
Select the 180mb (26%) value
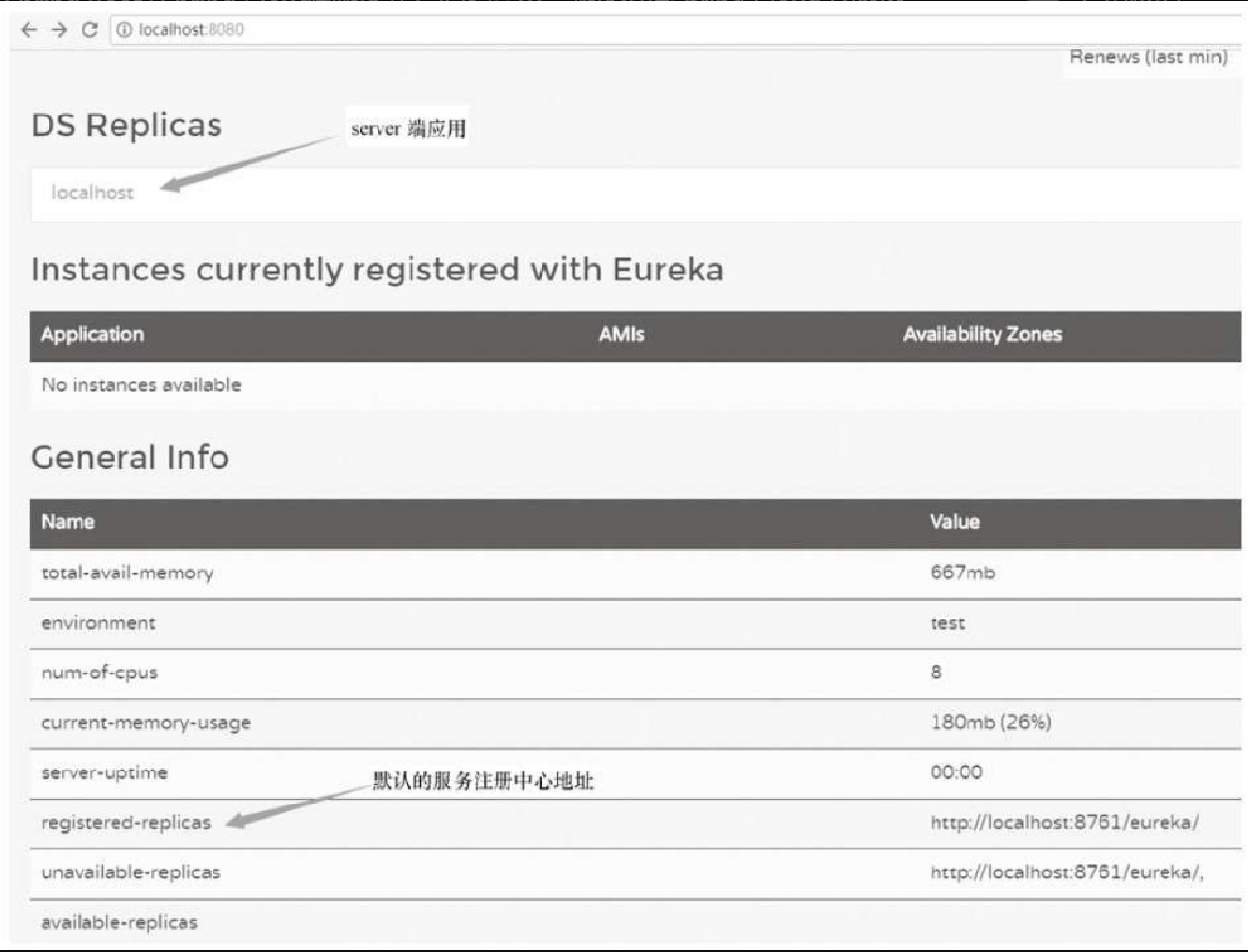pos(991,723)
